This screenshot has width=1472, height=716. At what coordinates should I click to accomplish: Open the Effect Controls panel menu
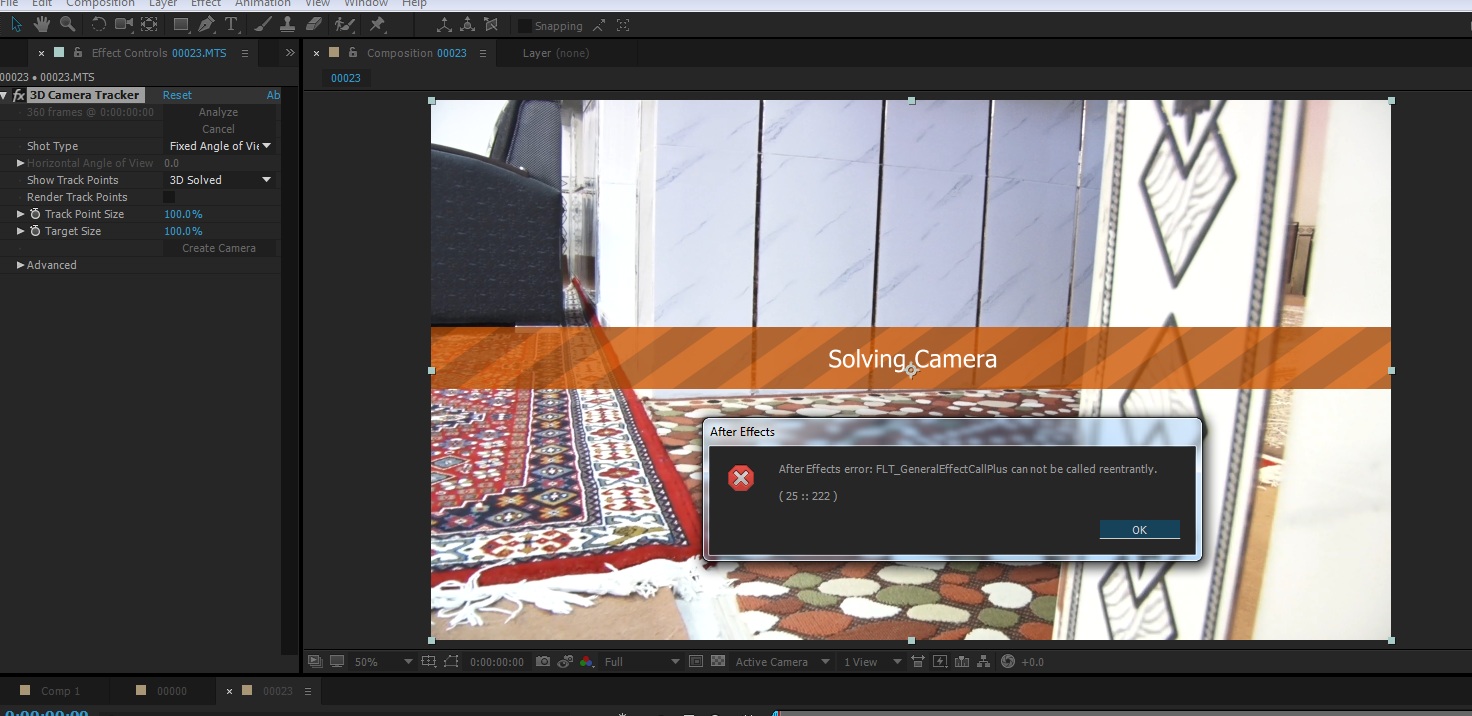point(245,53)
